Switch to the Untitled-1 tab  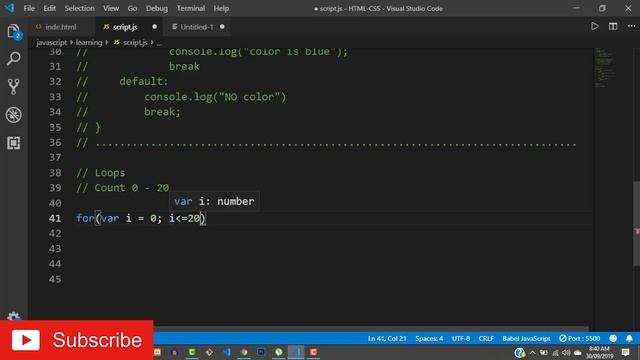tap(197, 27)
